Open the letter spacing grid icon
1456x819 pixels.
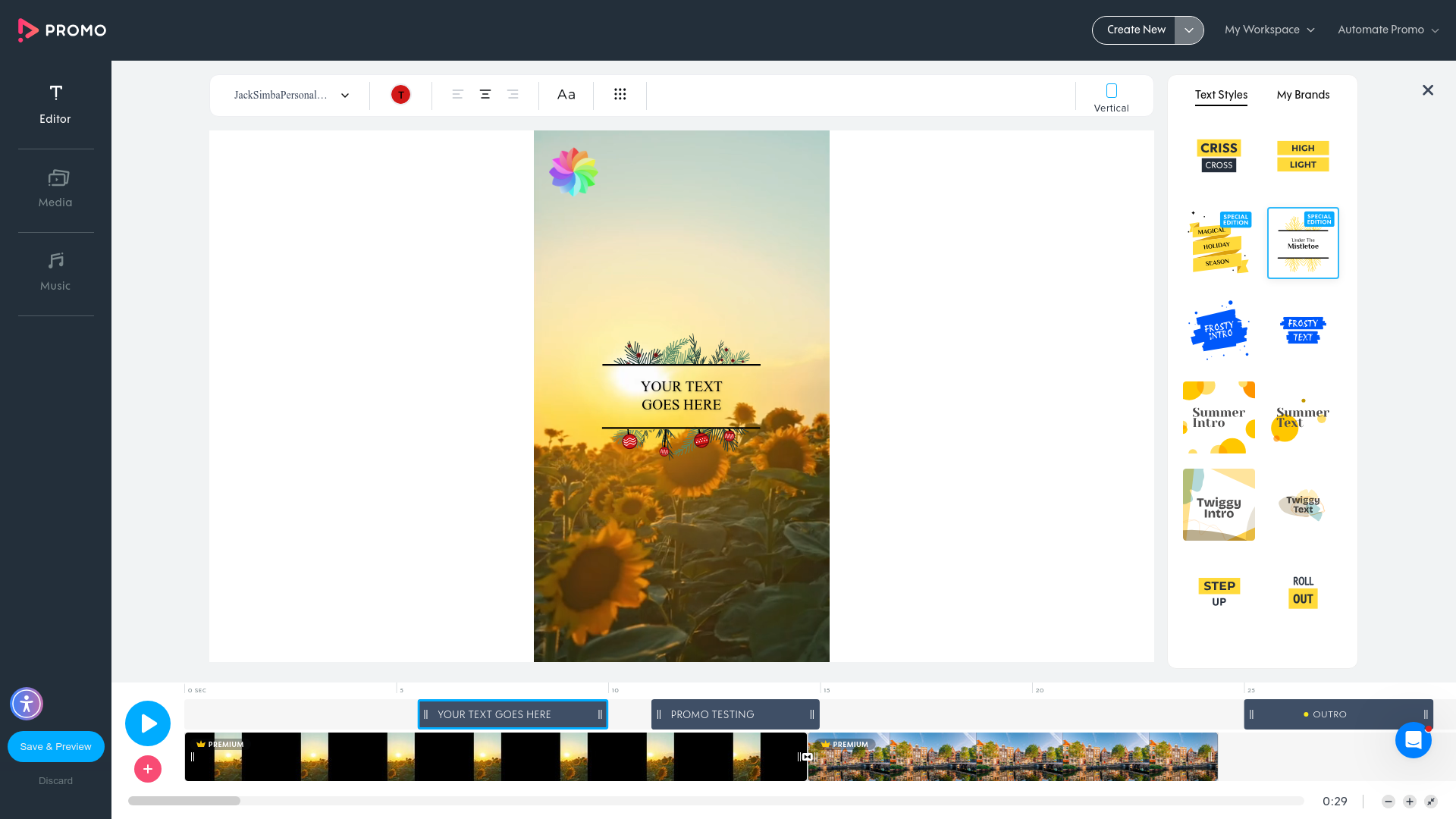pos(620,94)
